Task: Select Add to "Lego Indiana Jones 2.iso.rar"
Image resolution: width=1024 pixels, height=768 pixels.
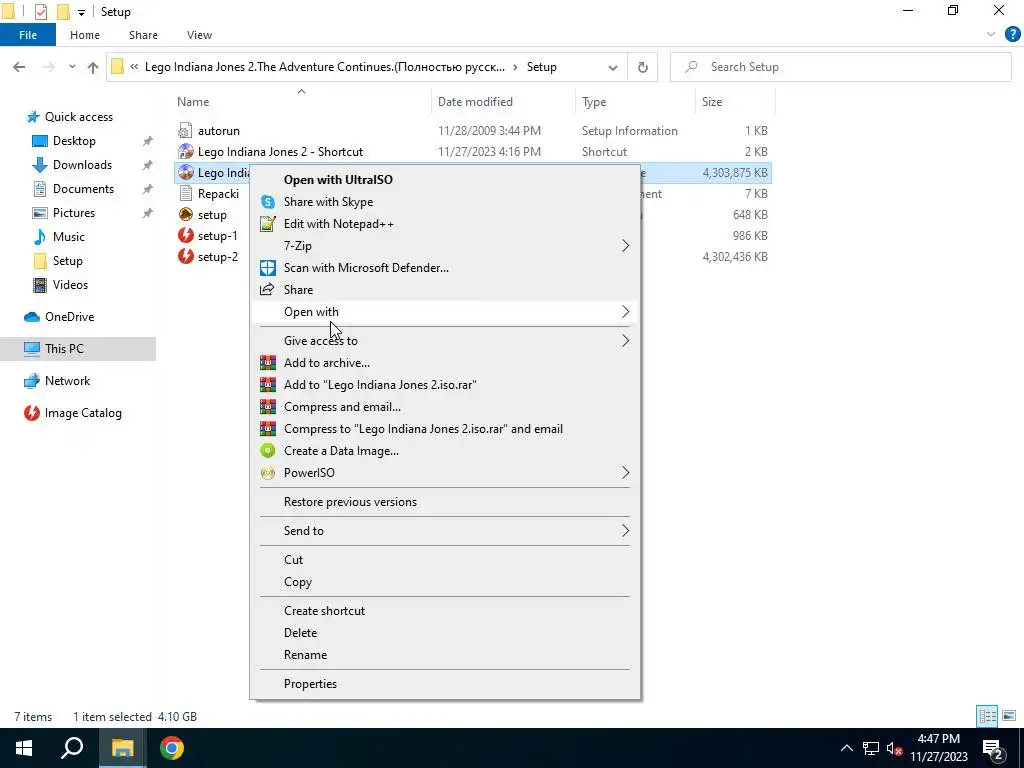Action: [x=380, y=385]
